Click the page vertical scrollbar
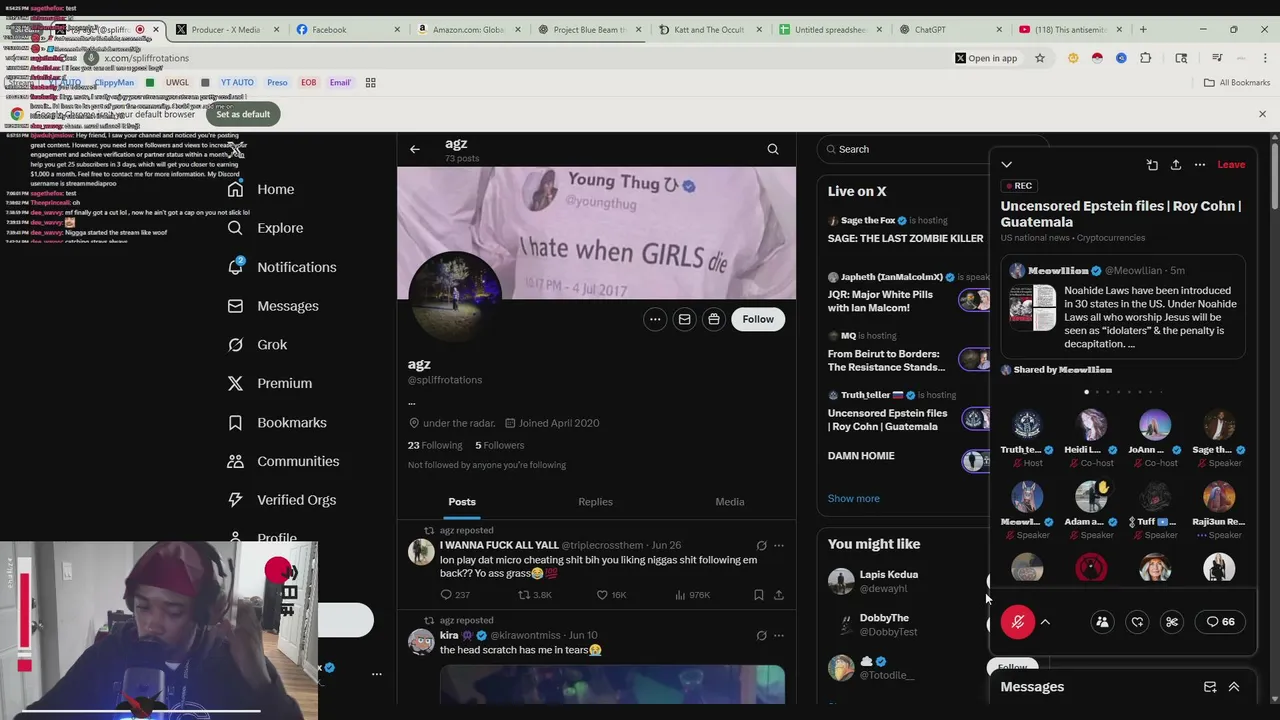Screen dimensions: 1280x720 (1274, 417)
